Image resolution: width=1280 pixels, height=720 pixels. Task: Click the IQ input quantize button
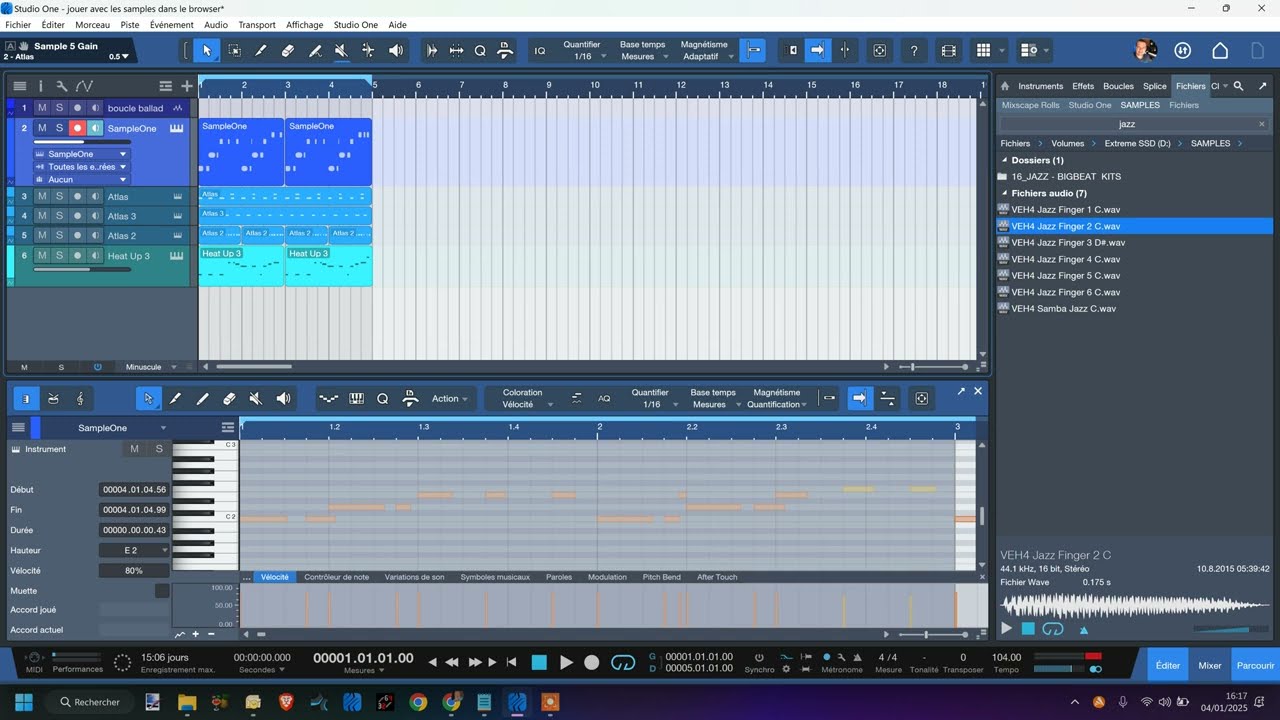point(540,51)
